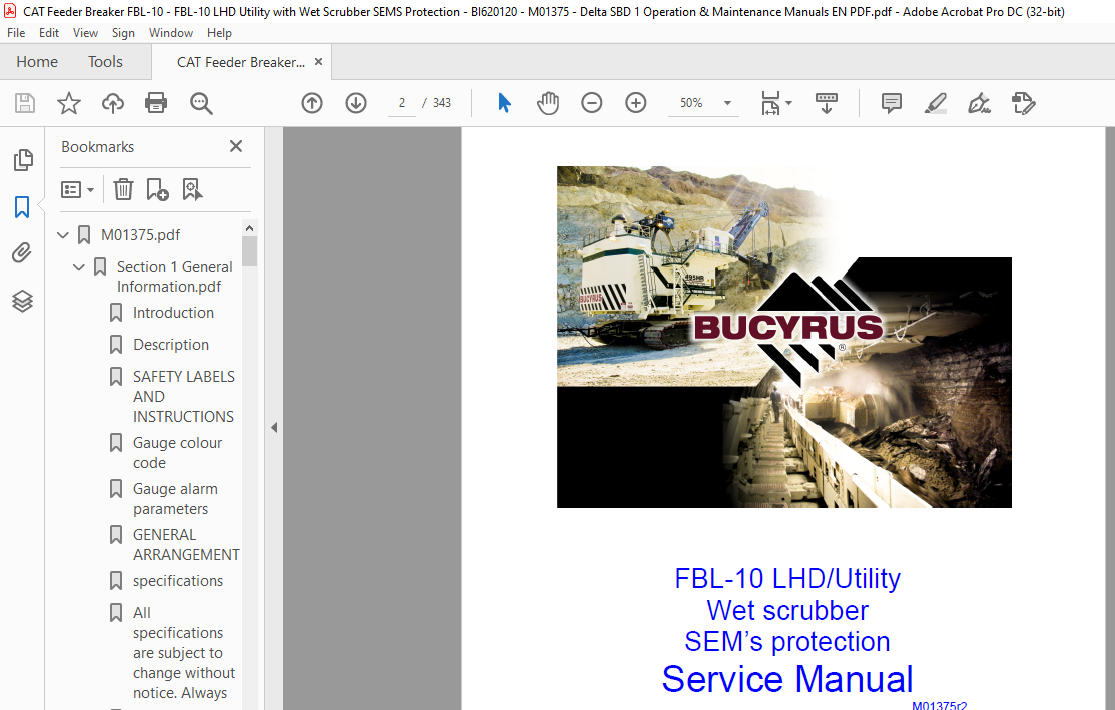Open the View menu

[x=85, y=33]
